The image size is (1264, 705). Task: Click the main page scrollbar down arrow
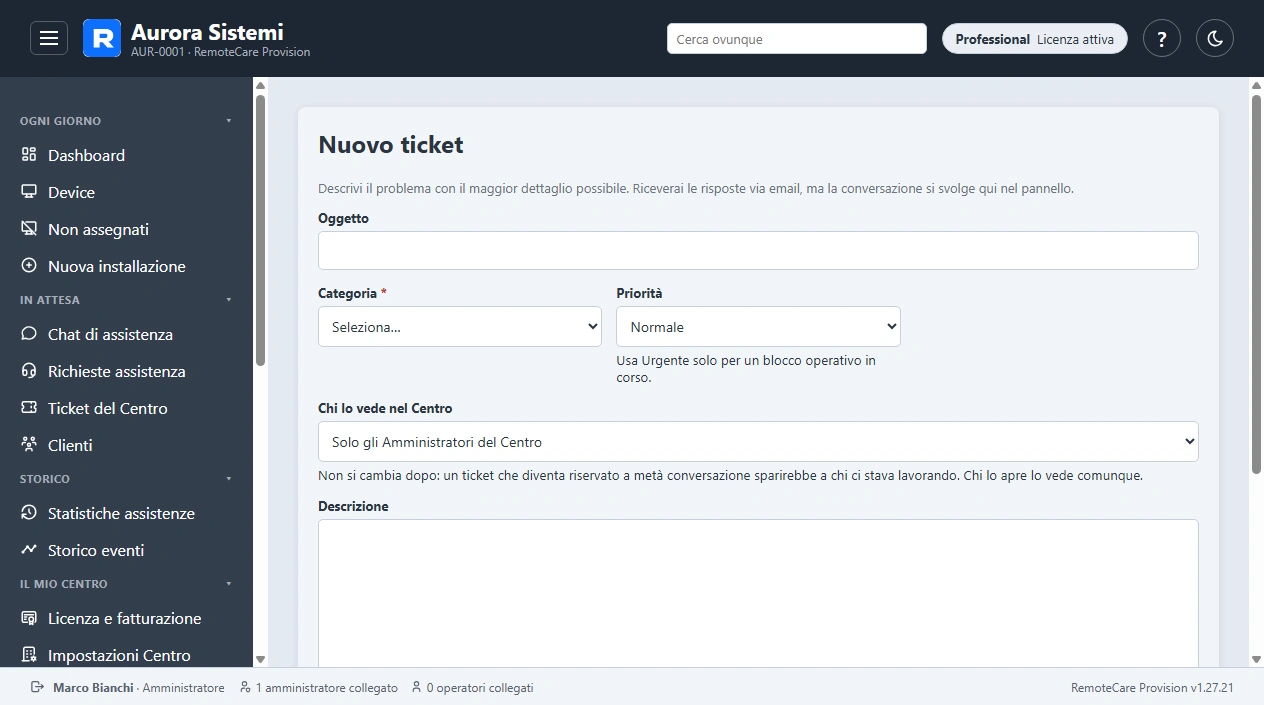pyautogui.click(x=1257, y=659)
